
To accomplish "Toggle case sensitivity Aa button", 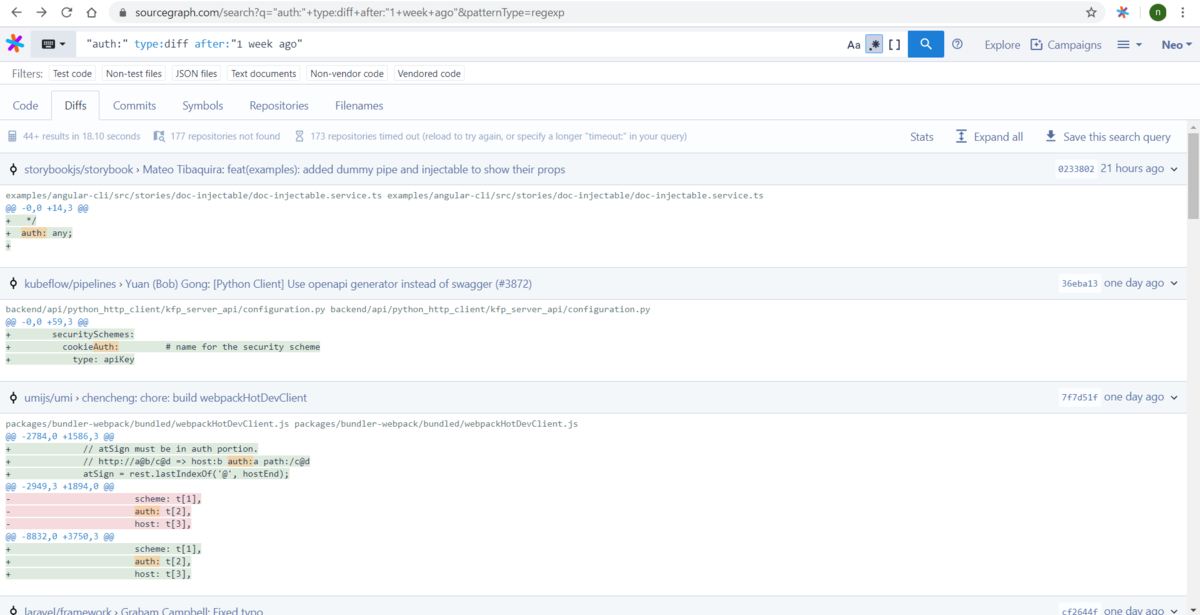I will [853, 45].
